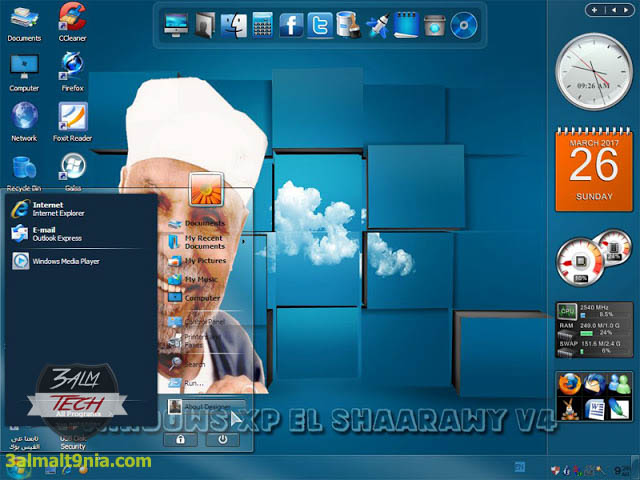This screenshot has width=640, height=480.
Task: Launch the Firefox desktop shortcut
Action: pos(72,72)
